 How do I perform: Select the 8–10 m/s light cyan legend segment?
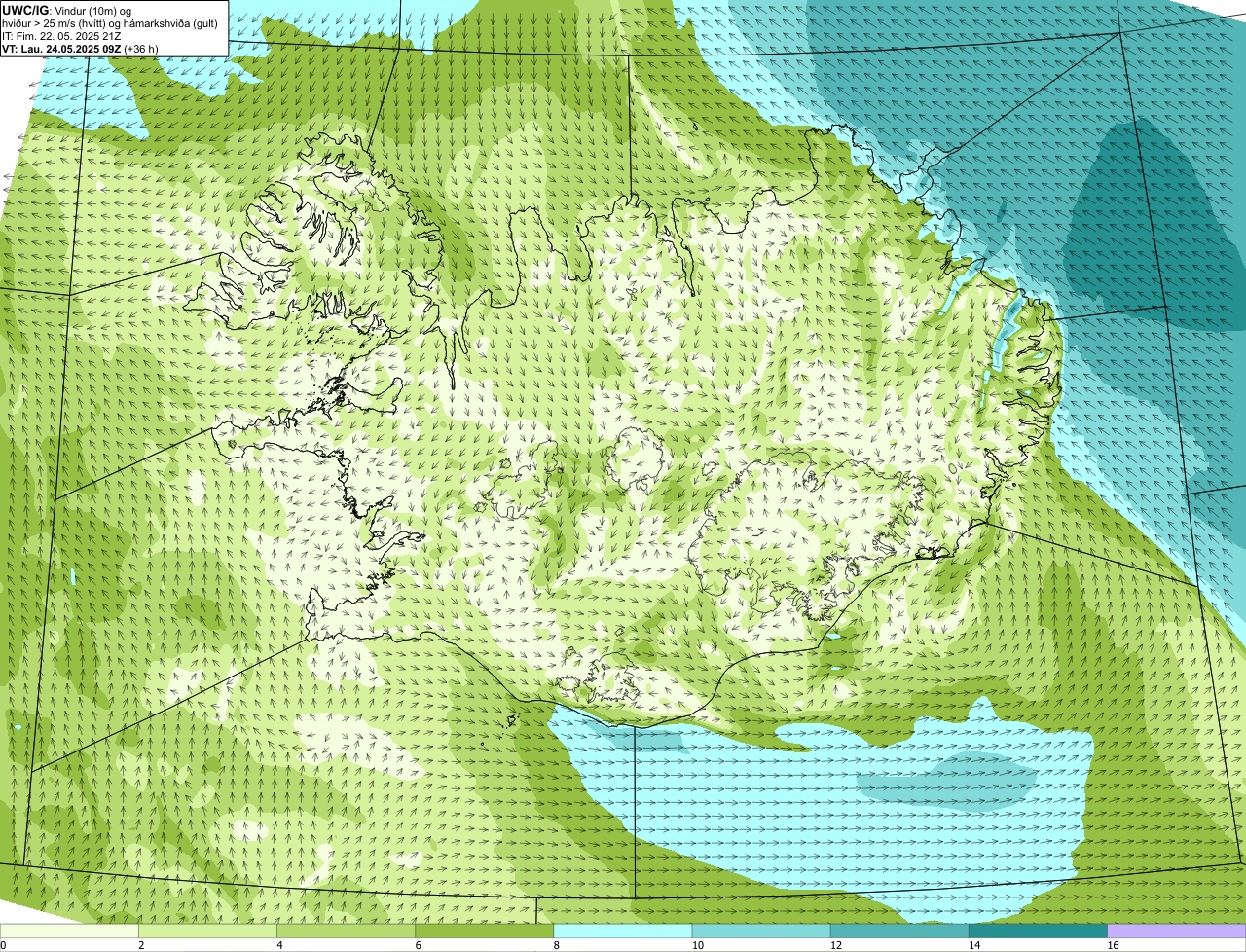point(623,932)
